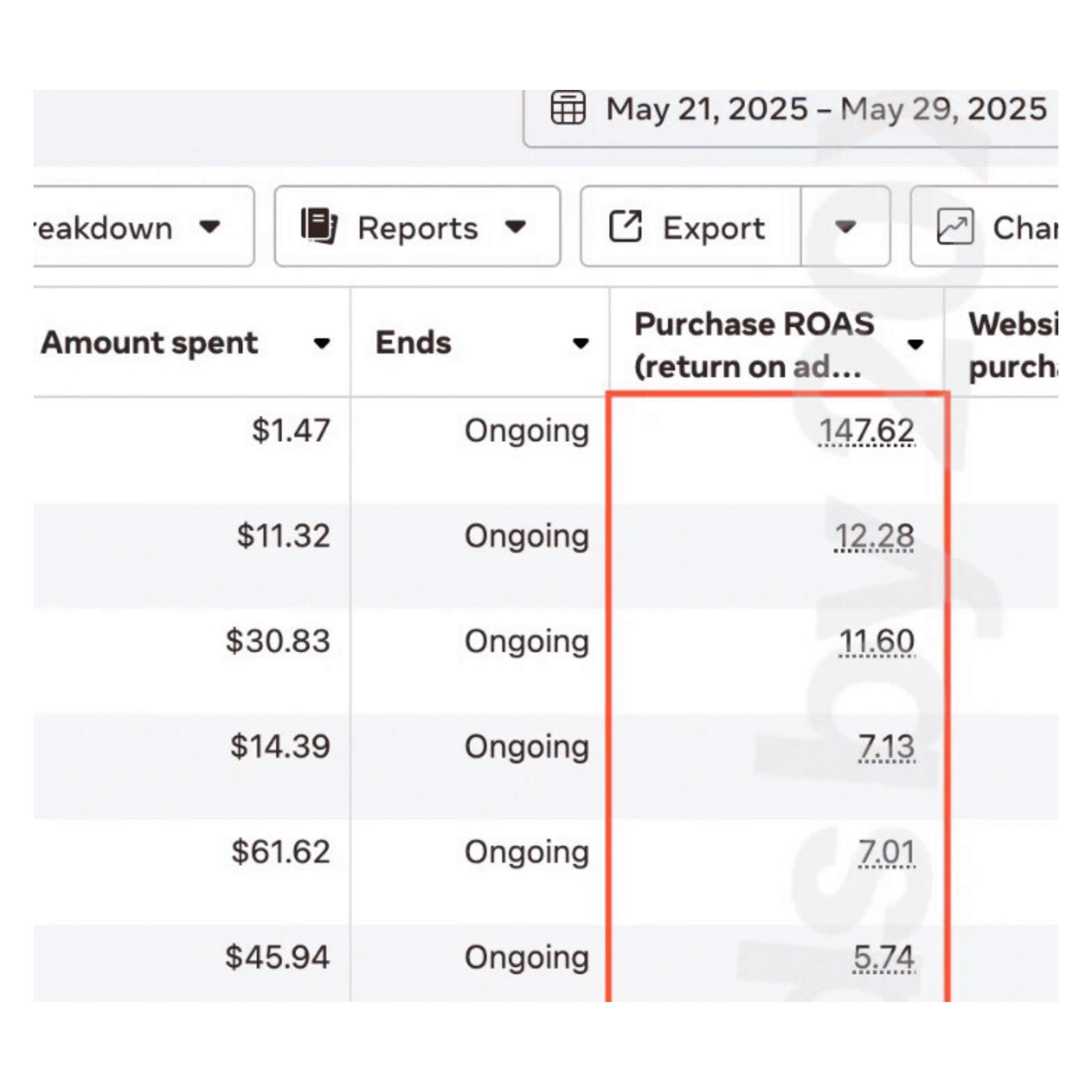This screenshot has height=1092, width=1092.
Task: Click the 11.60 ROAS value
Action: (877, 641)
